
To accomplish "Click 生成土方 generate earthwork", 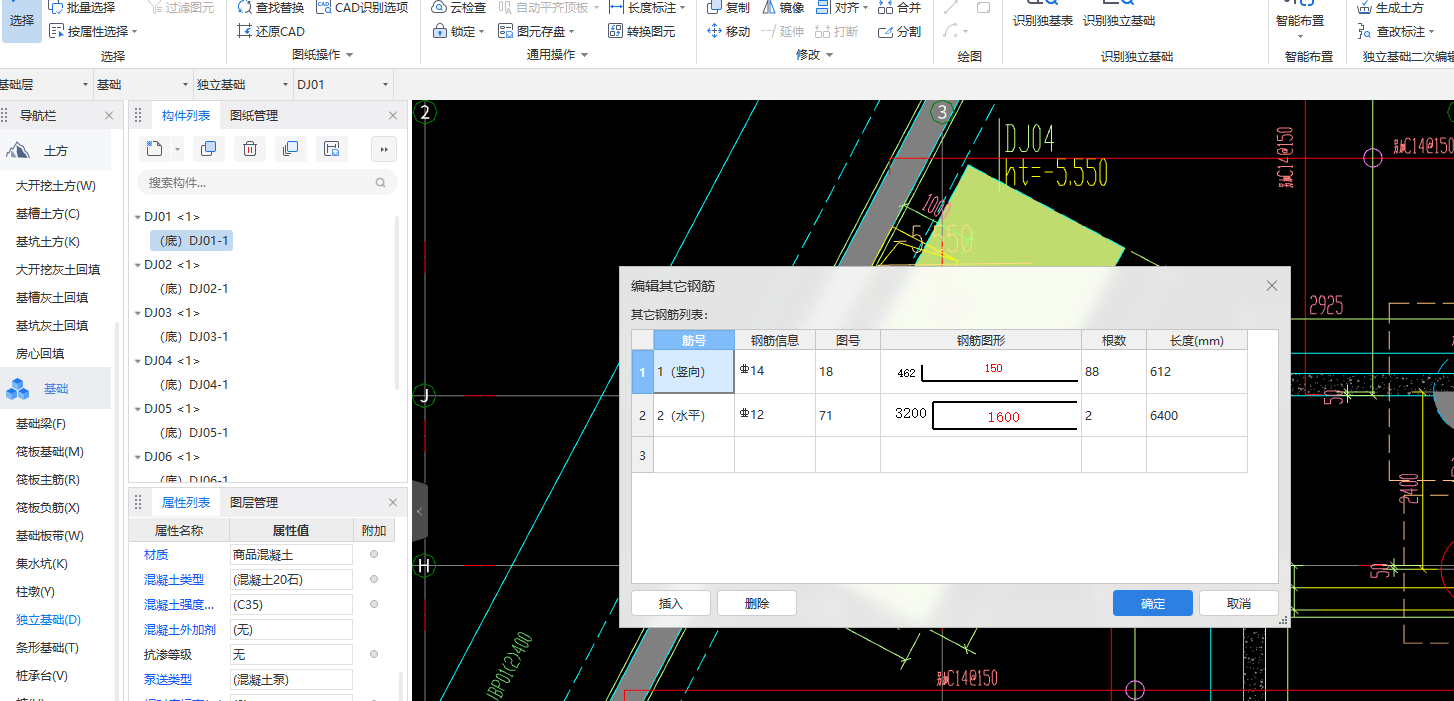I will pyautogui.click(x=1391, y=8).
